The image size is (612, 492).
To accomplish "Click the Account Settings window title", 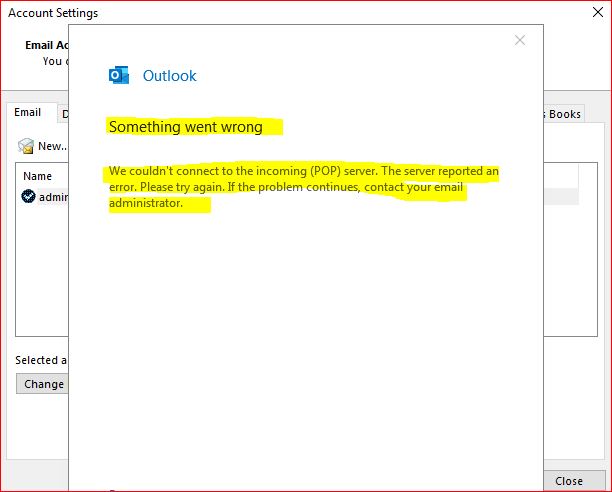I will point(53,13).
